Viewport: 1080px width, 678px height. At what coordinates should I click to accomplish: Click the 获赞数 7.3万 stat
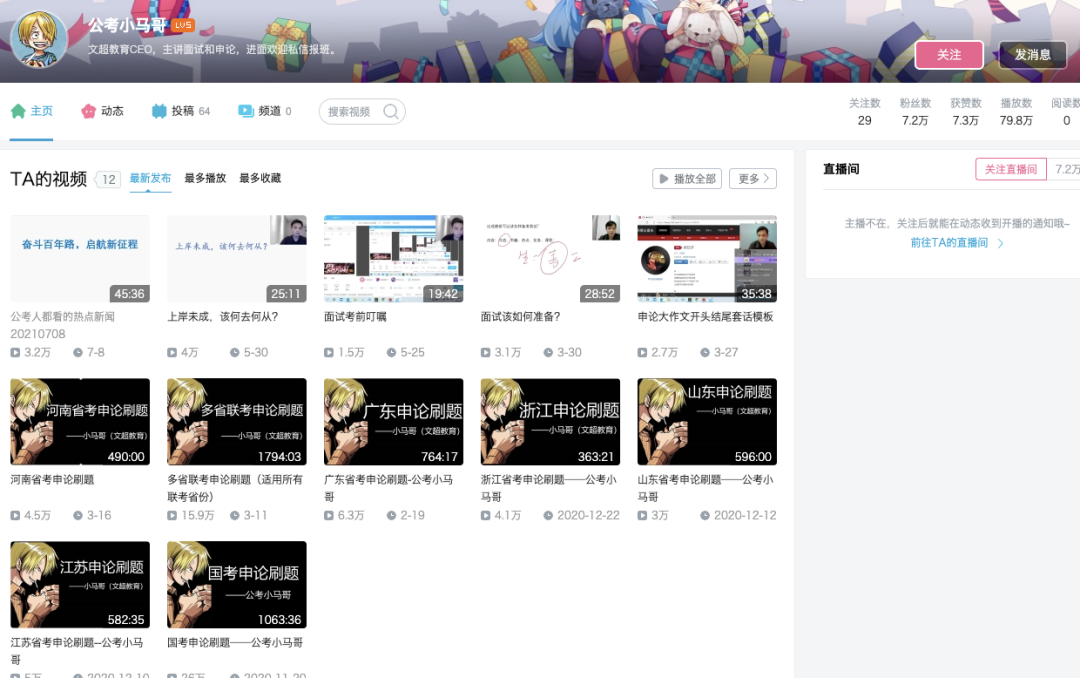pos(966,112)
